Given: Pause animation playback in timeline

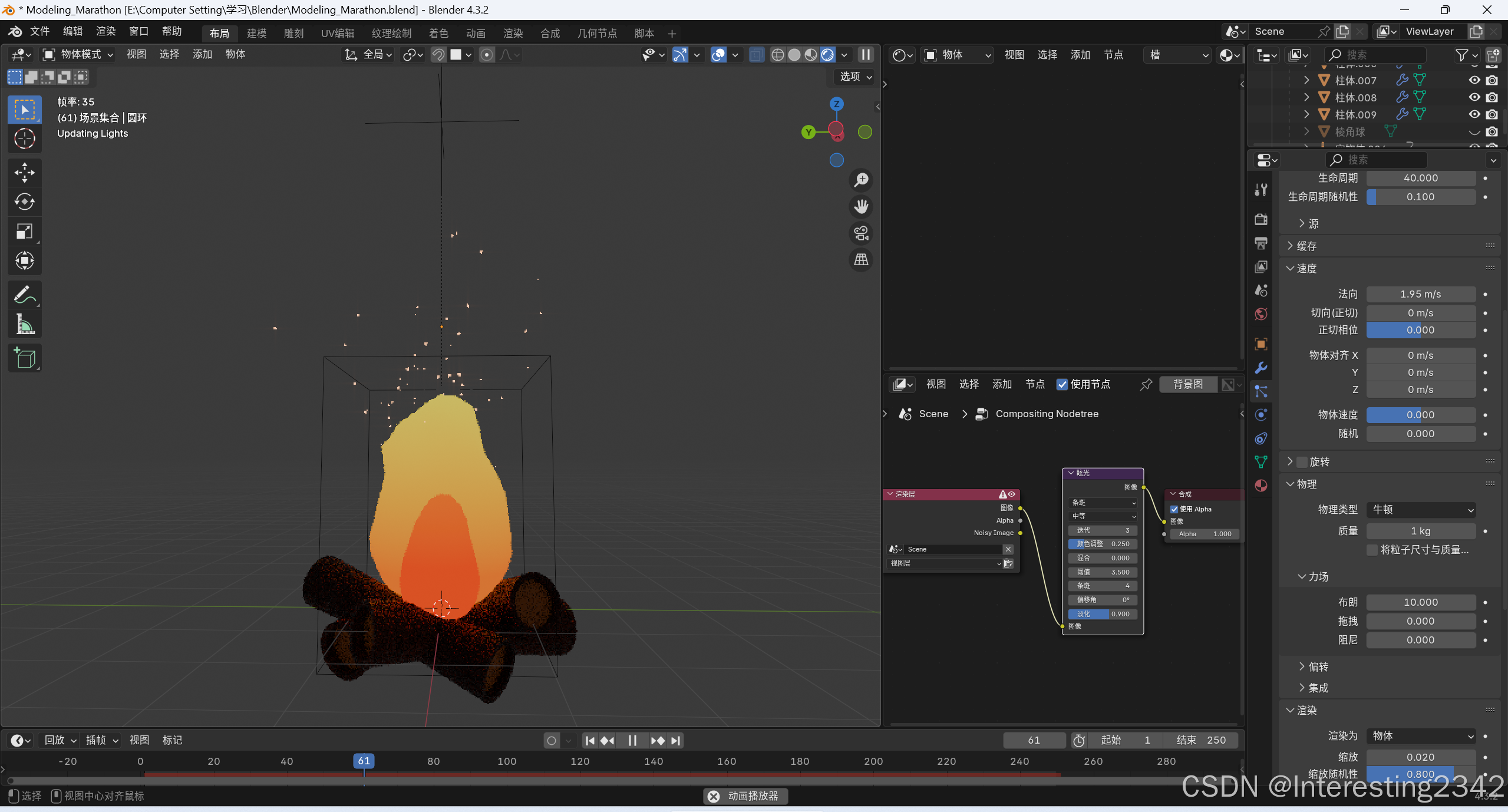Looking at the screenshot, I should [x=632, y=741].
